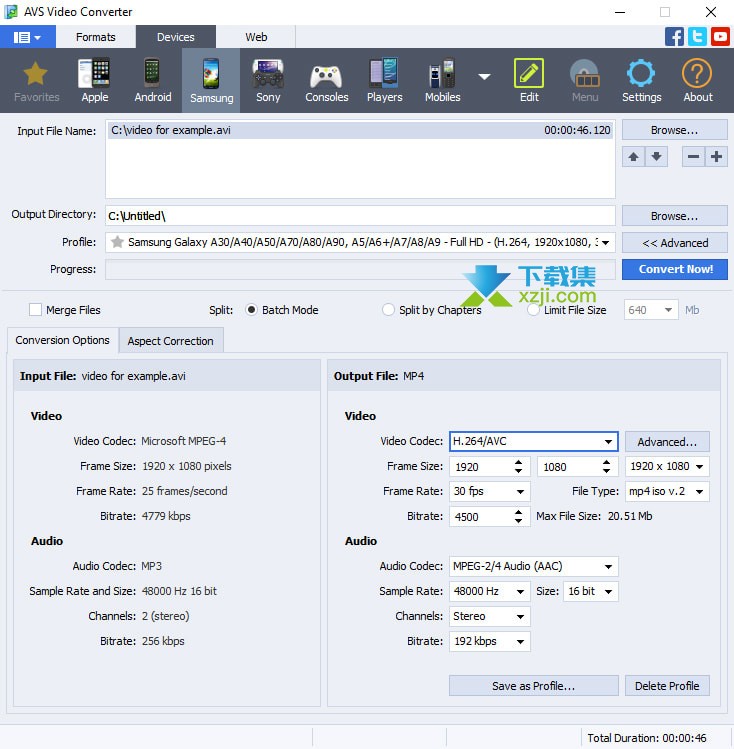Select the Sony devices icon
This screenshot has width=734, height=749.
point(268,80)
